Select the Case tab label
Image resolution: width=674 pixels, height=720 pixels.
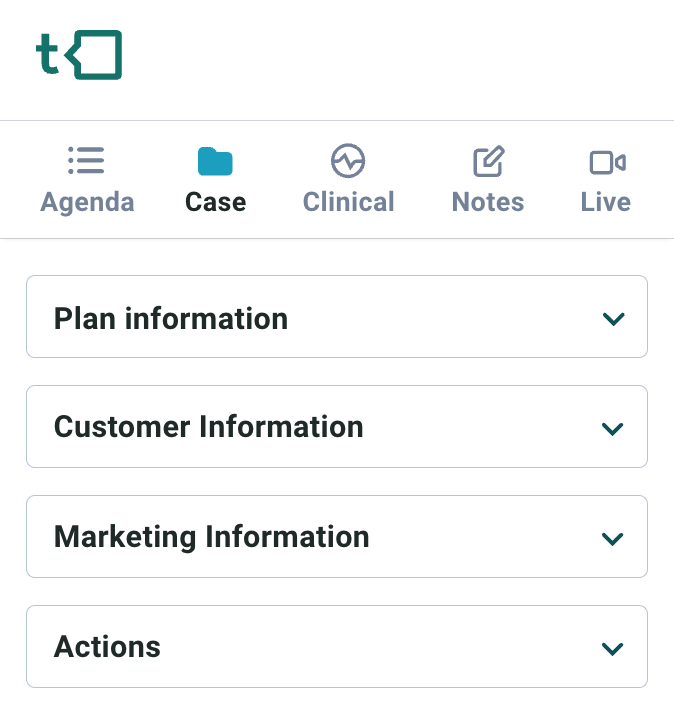tap(215, 202)
